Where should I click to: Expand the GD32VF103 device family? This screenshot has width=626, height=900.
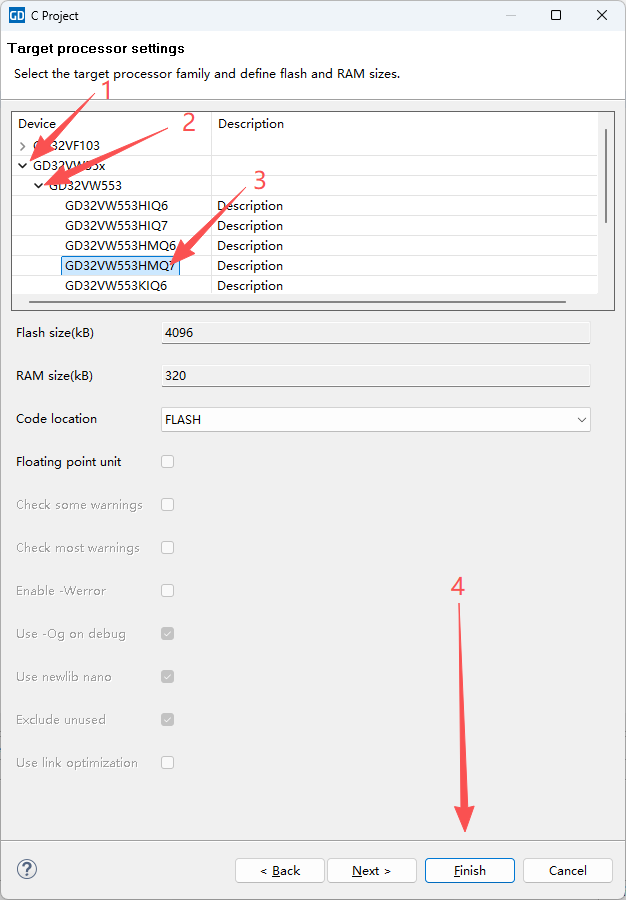coord(23,146)
